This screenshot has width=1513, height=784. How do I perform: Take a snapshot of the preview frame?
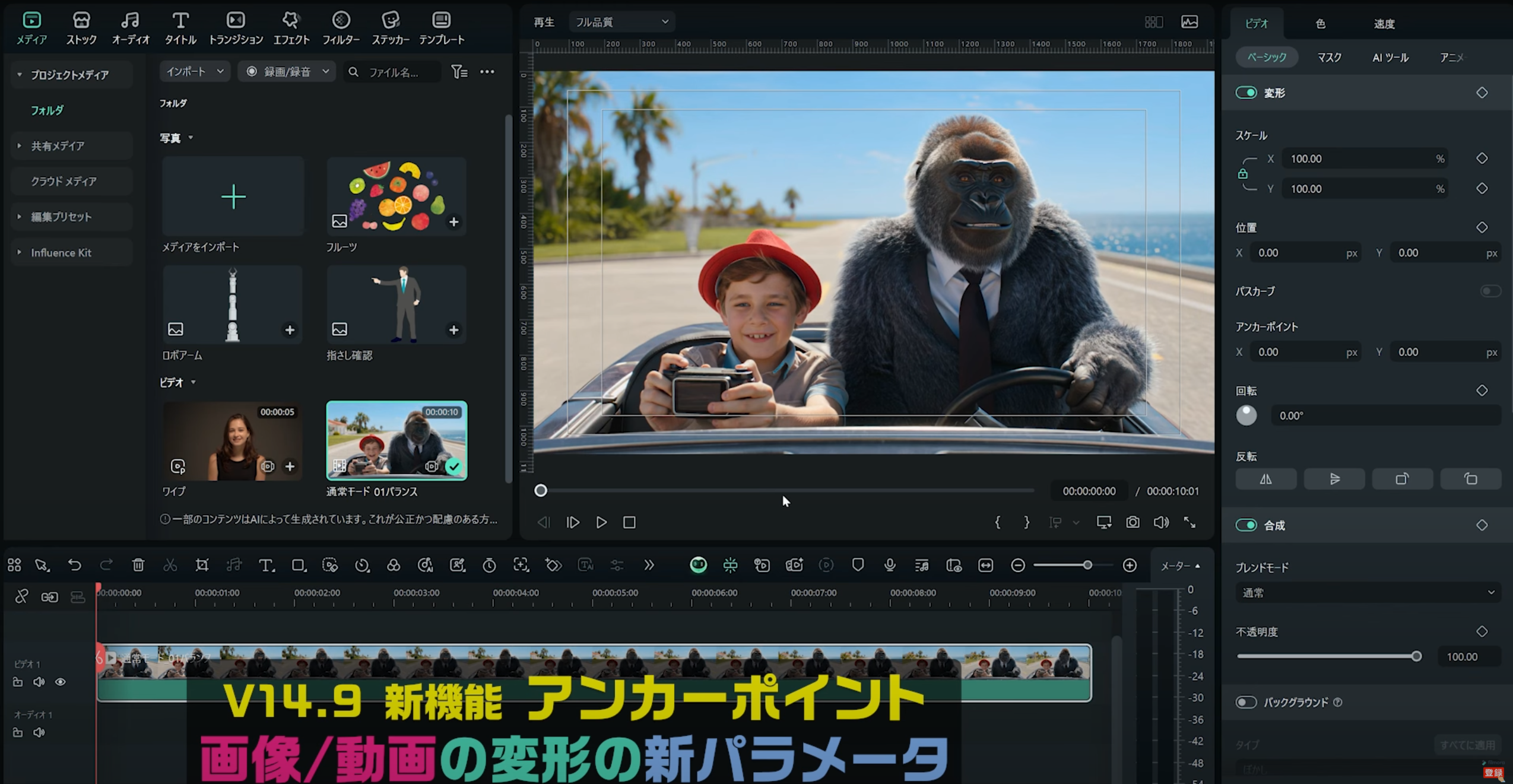(1133, 522)
